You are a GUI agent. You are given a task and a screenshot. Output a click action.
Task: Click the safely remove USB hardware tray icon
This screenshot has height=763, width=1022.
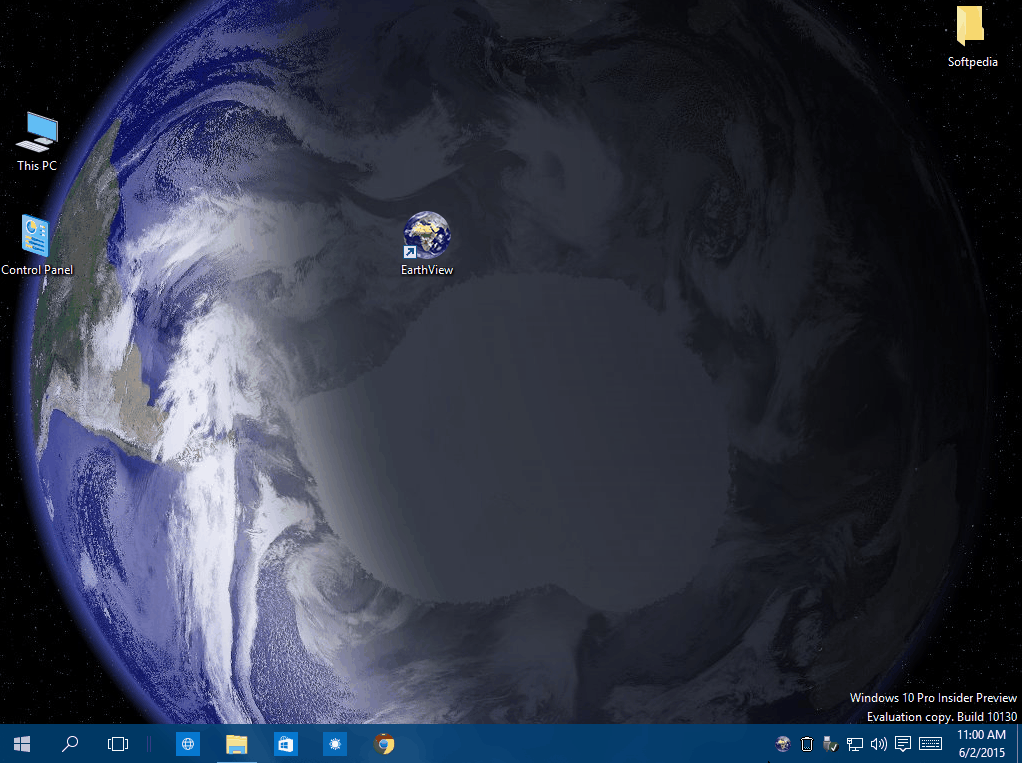(x=830, y=744)
